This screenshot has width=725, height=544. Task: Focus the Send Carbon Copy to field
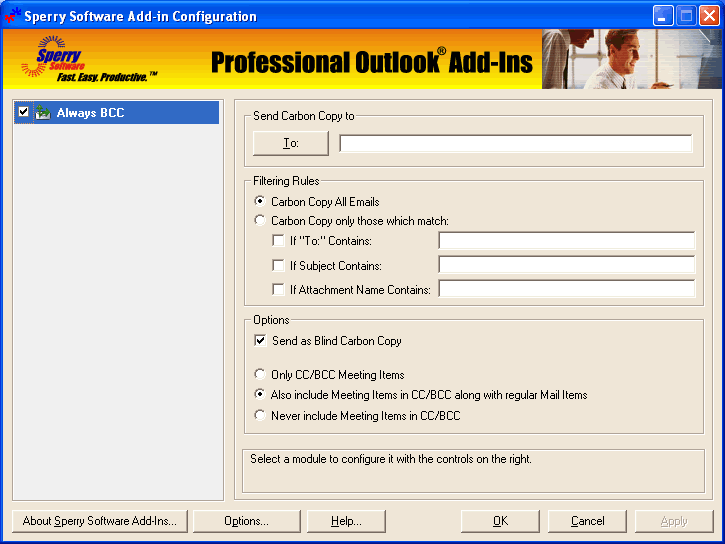pyautogui.click(x=516, y=143)
